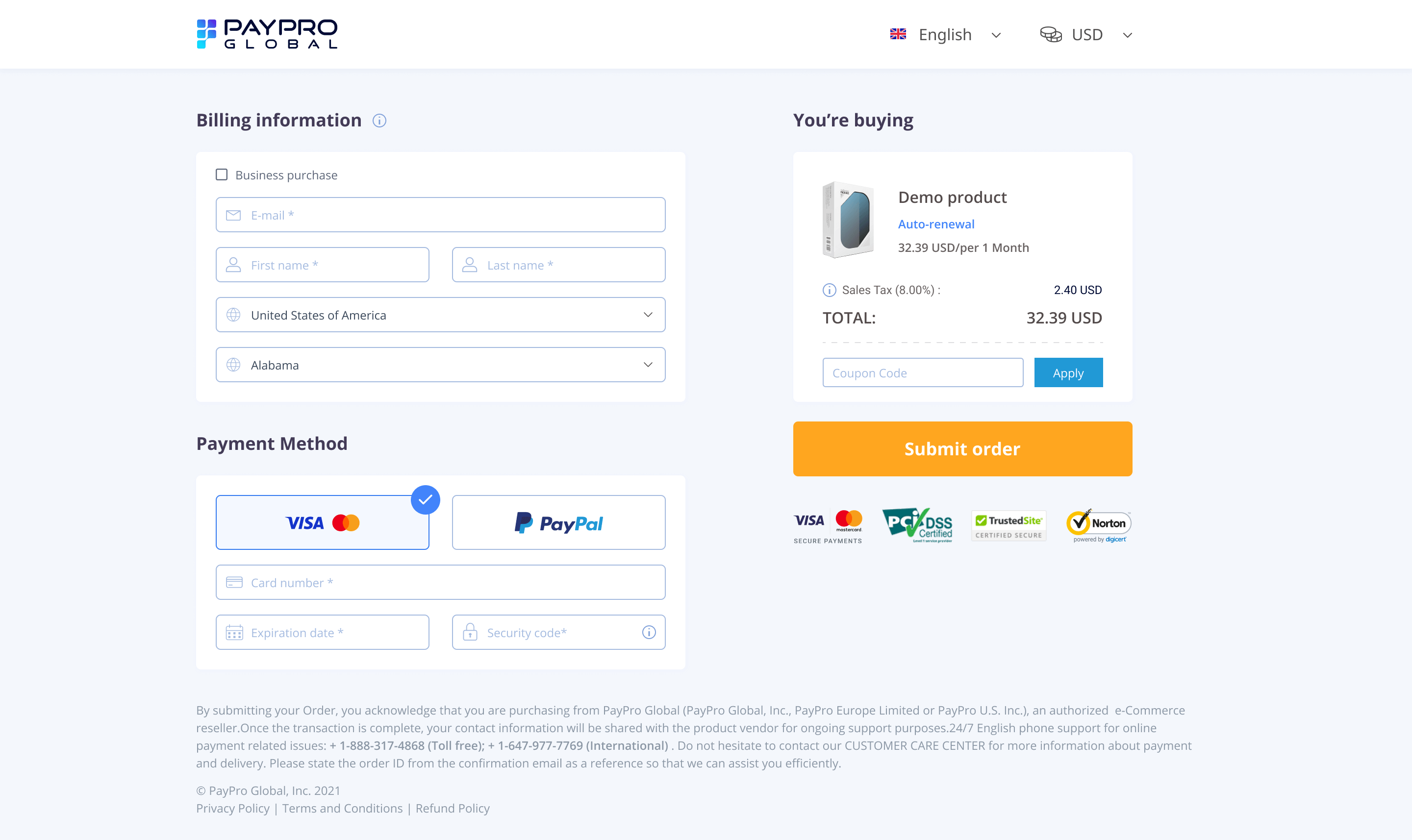
Task: Click the Apply coupon button
Action: click(1068, 372)
